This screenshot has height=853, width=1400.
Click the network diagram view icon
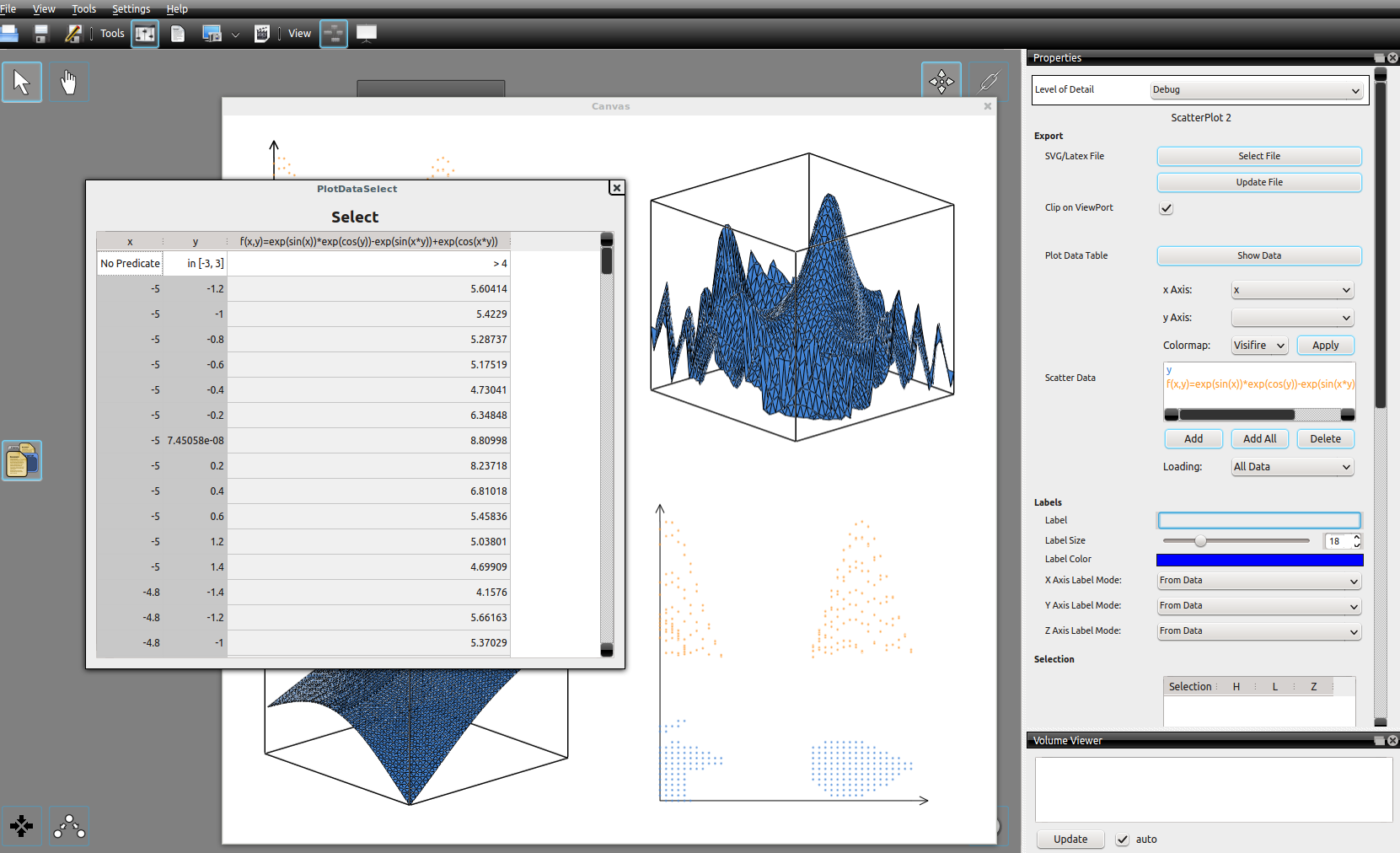pos(334,34)
